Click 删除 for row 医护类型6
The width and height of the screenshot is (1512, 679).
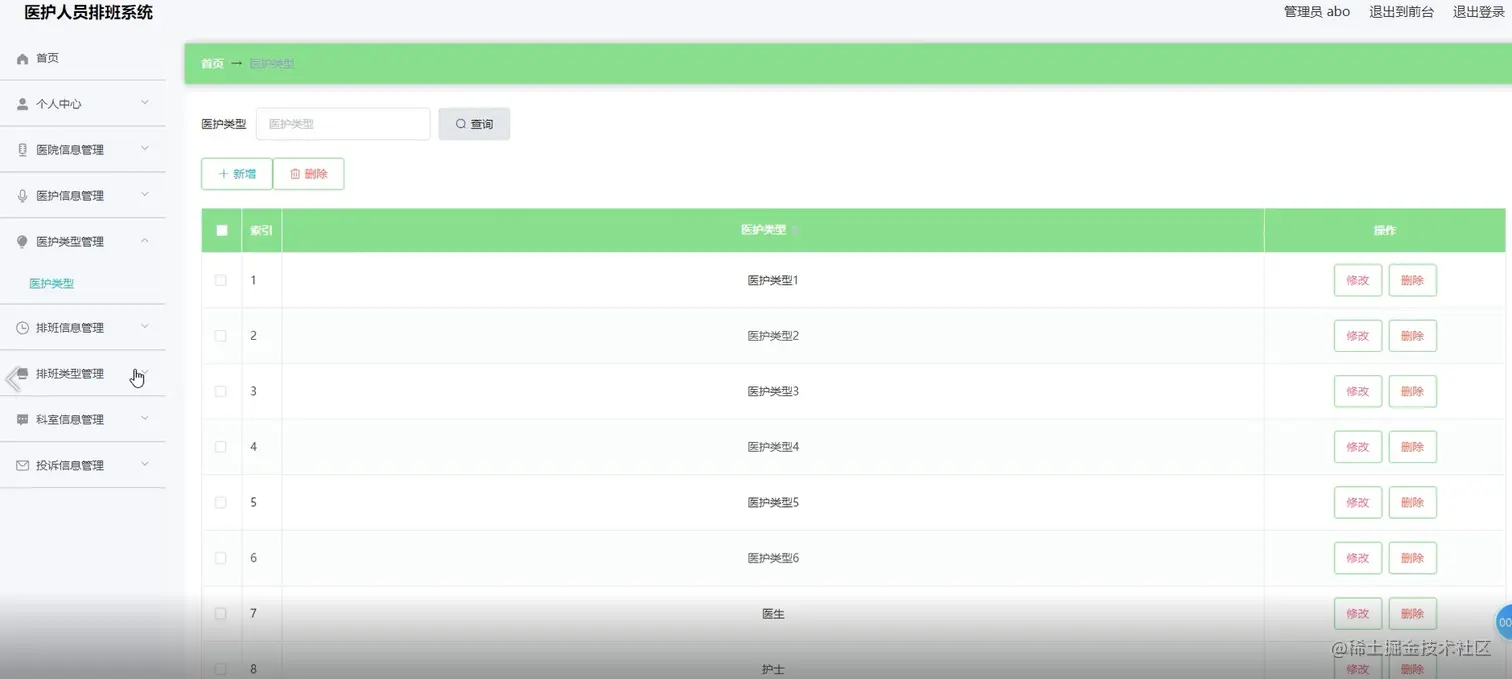pos(1413,558)
